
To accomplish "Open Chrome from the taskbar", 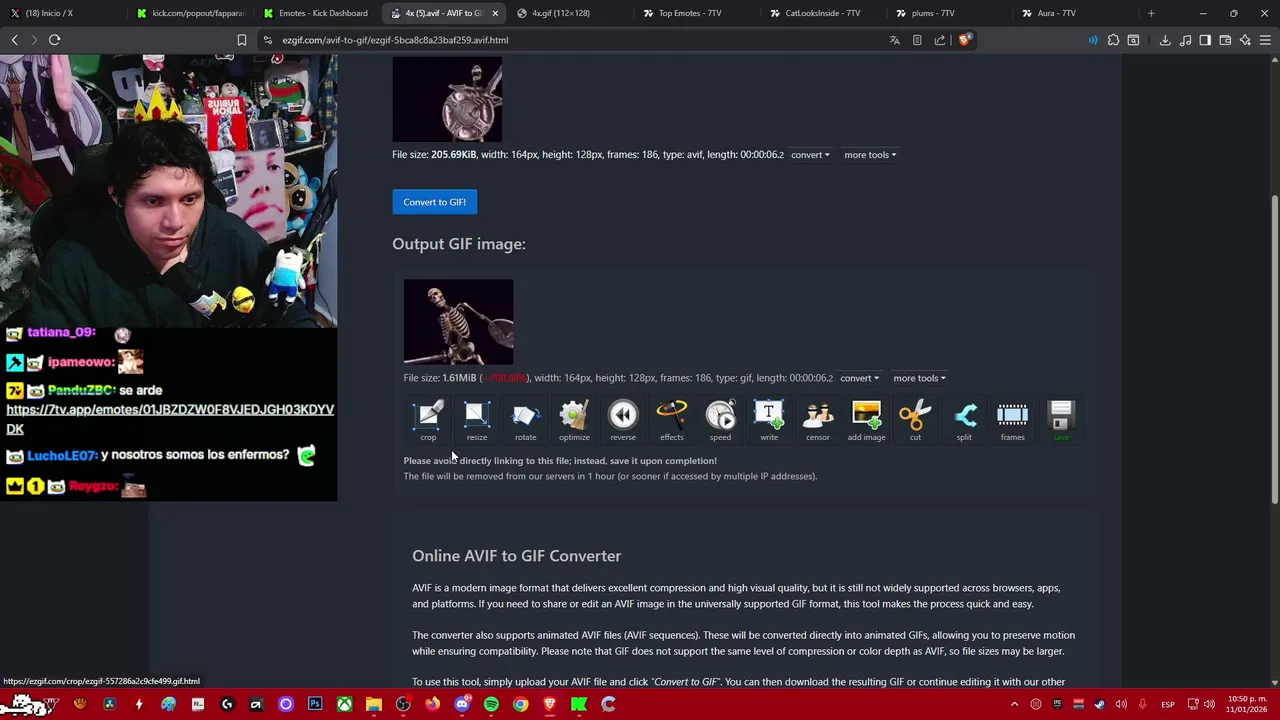I will tap(520, 704).
